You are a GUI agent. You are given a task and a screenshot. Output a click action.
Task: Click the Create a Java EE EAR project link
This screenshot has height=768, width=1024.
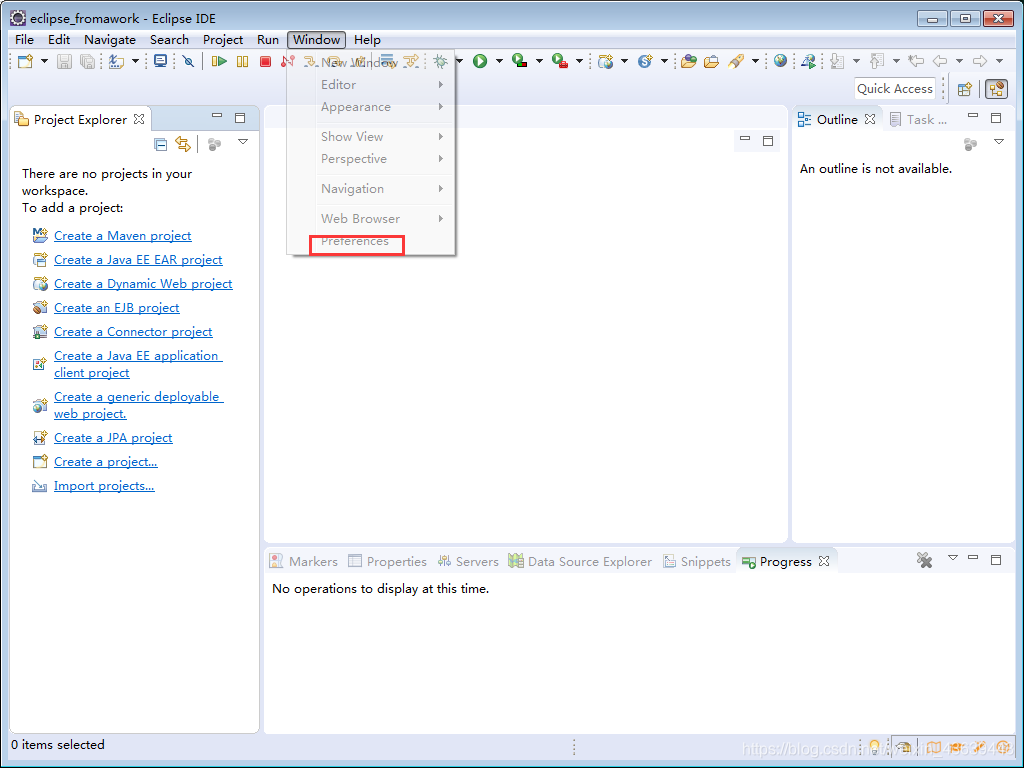point(138,260)
